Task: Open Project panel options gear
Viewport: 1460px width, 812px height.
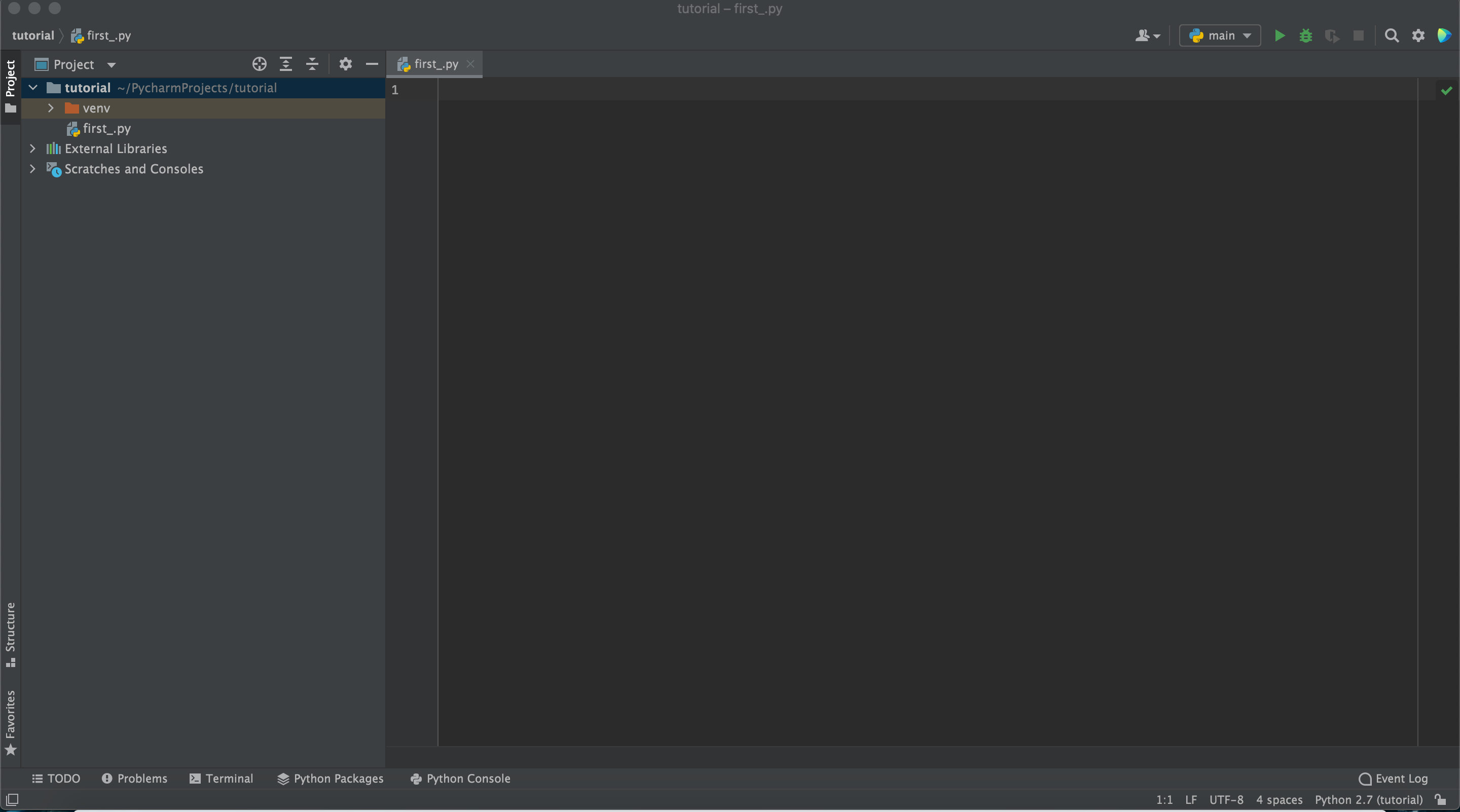Action: click(x=345, y=64)
